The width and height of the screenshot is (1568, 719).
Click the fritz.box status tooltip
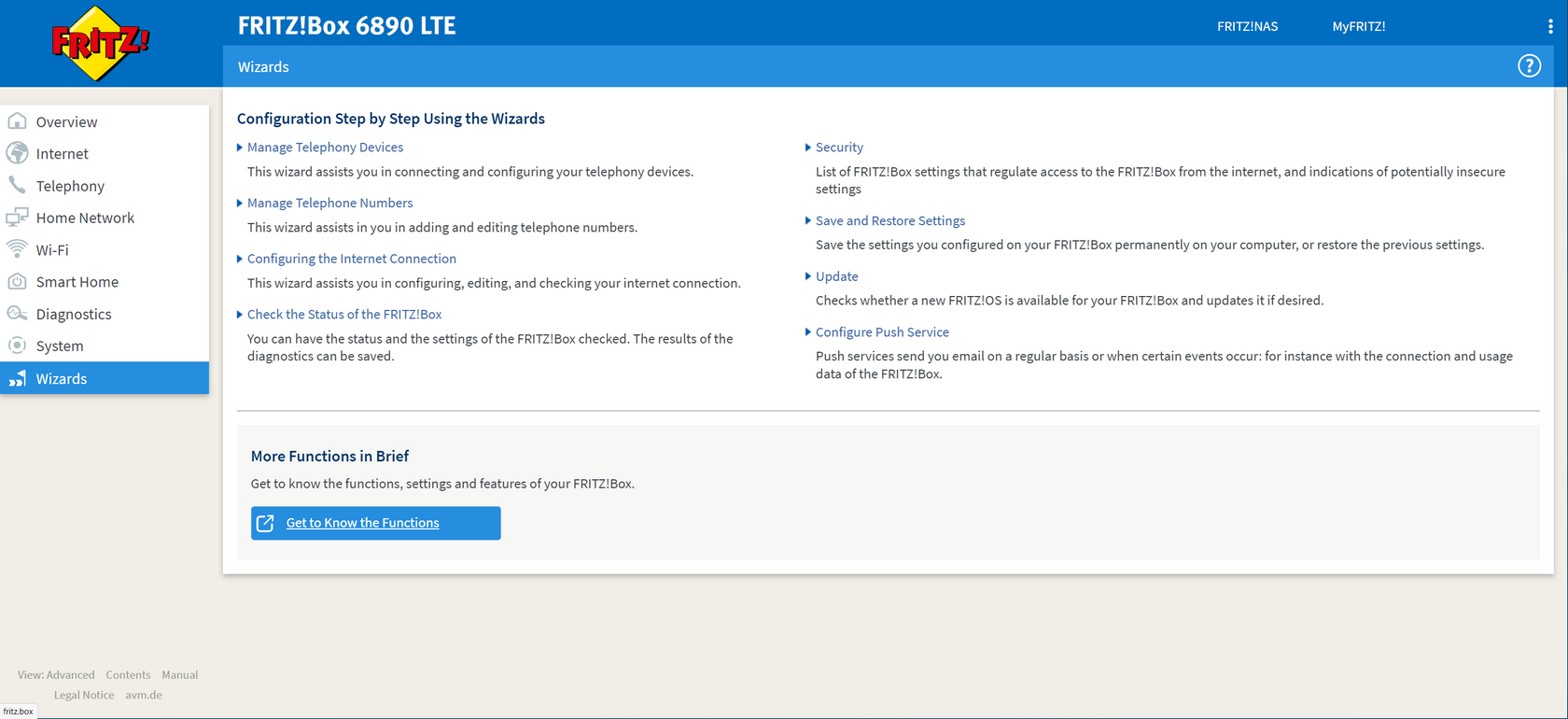click(18, 712)
